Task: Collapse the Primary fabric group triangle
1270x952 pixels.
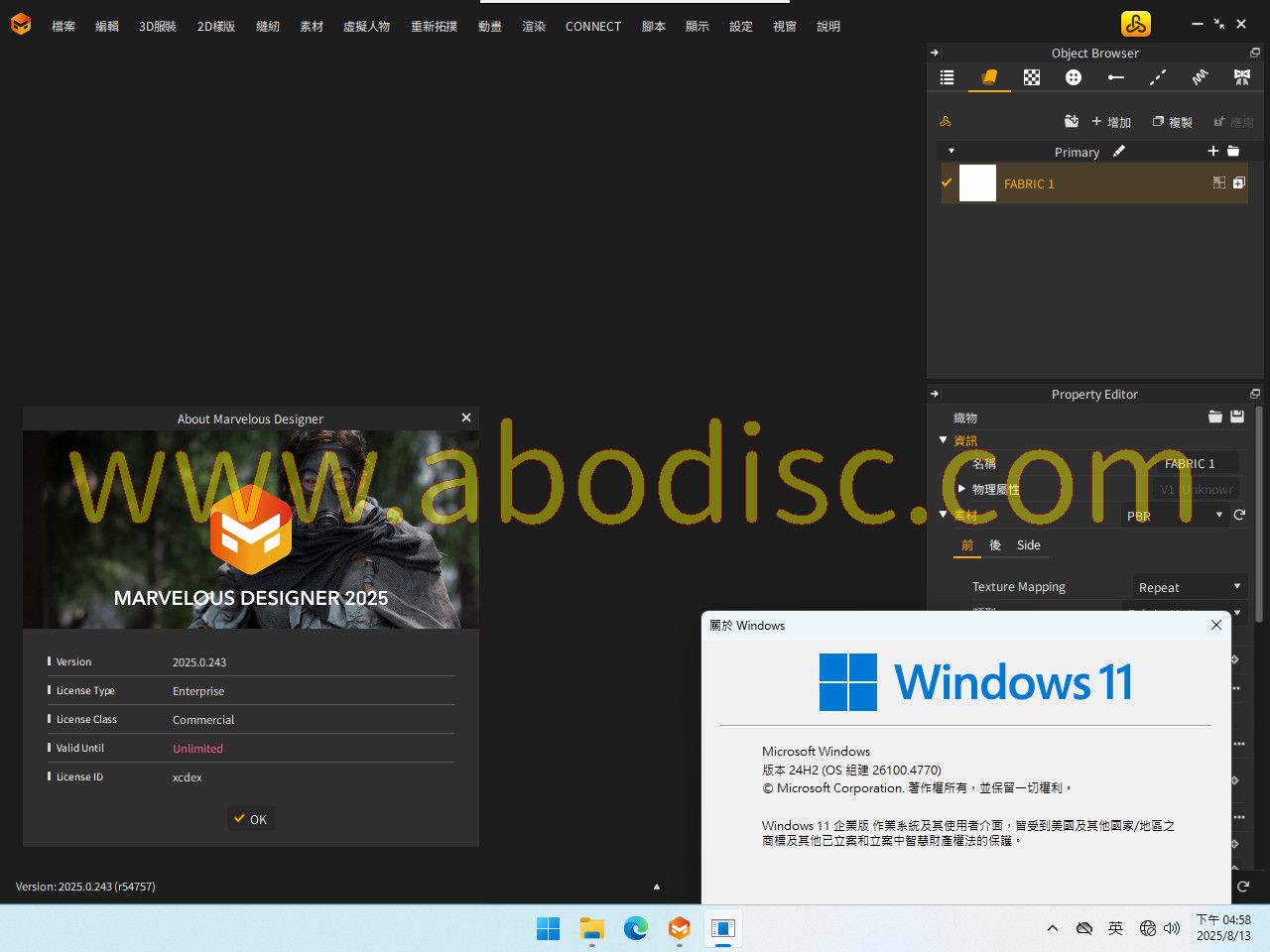Action: pos(951,151)
